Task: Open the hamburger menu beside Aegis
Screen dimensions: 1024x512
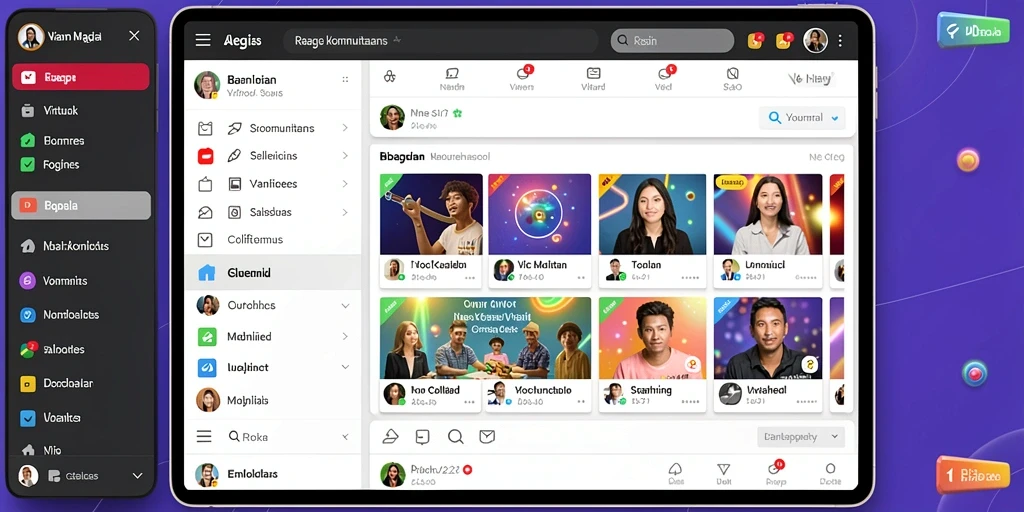Action: (x=203, y=40)
